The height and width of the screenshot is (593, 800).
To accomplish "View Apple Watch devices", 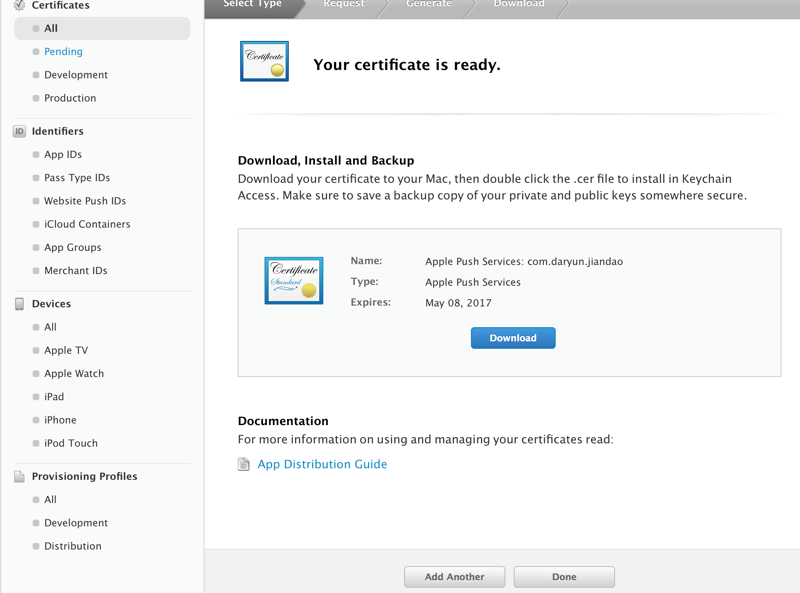I will coord(74,374).
